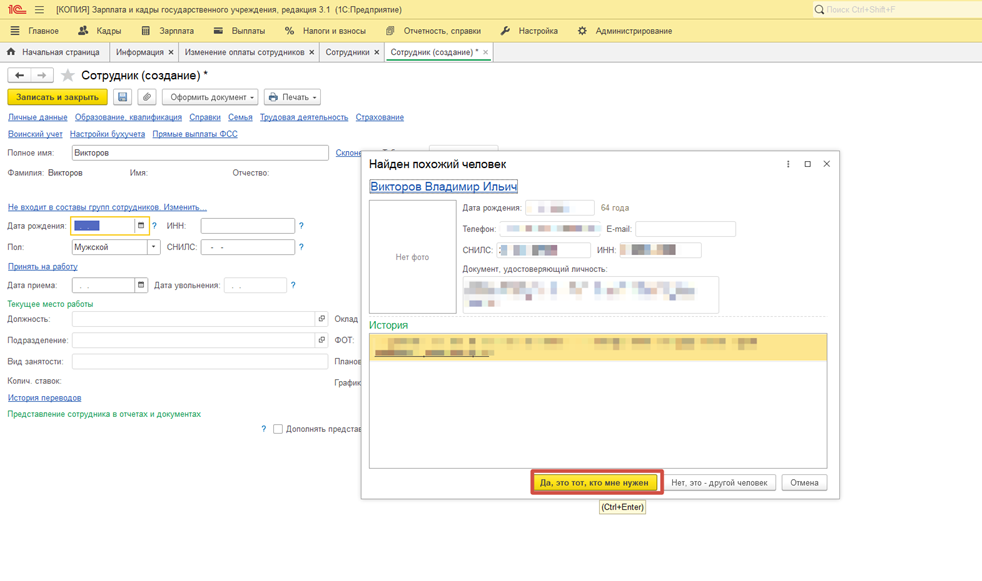Open Отчетность, справки menu

434,31
